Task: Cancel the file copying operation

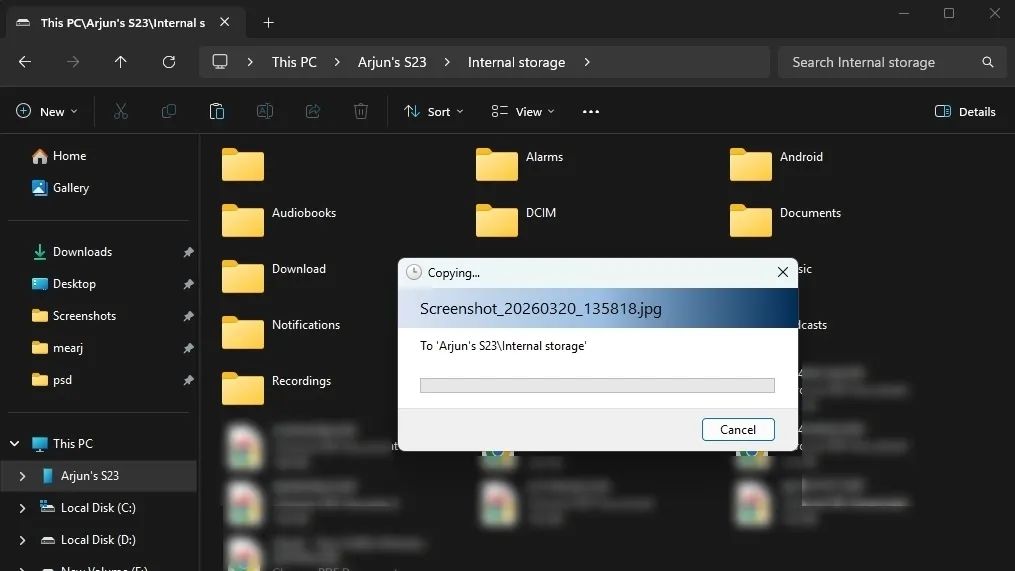Action: 738,430
